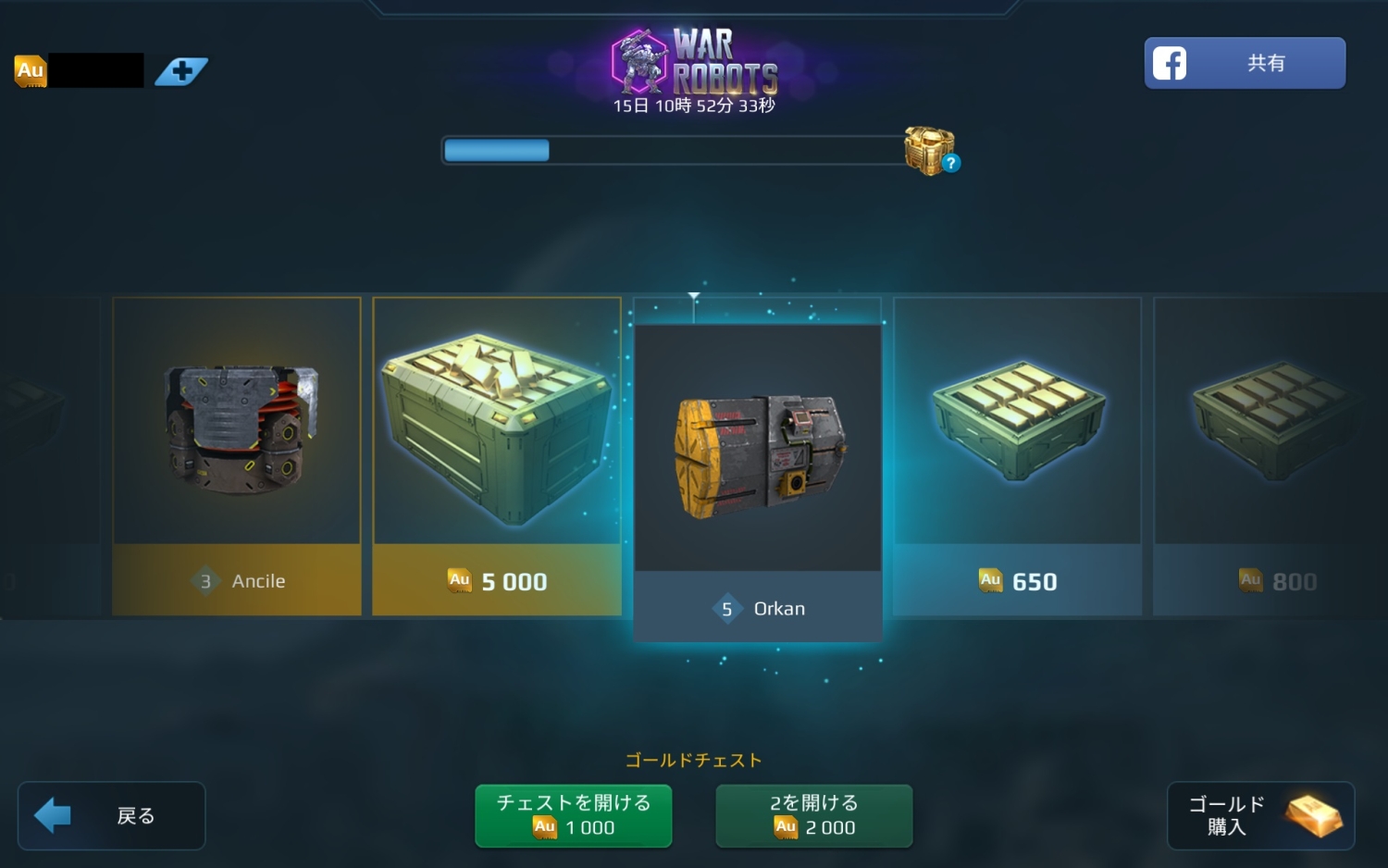The height and width of the screenshot is (868, 1388).
Task: Open the ゴールド購入 gold purchase button
Action: coord(1260,815)
